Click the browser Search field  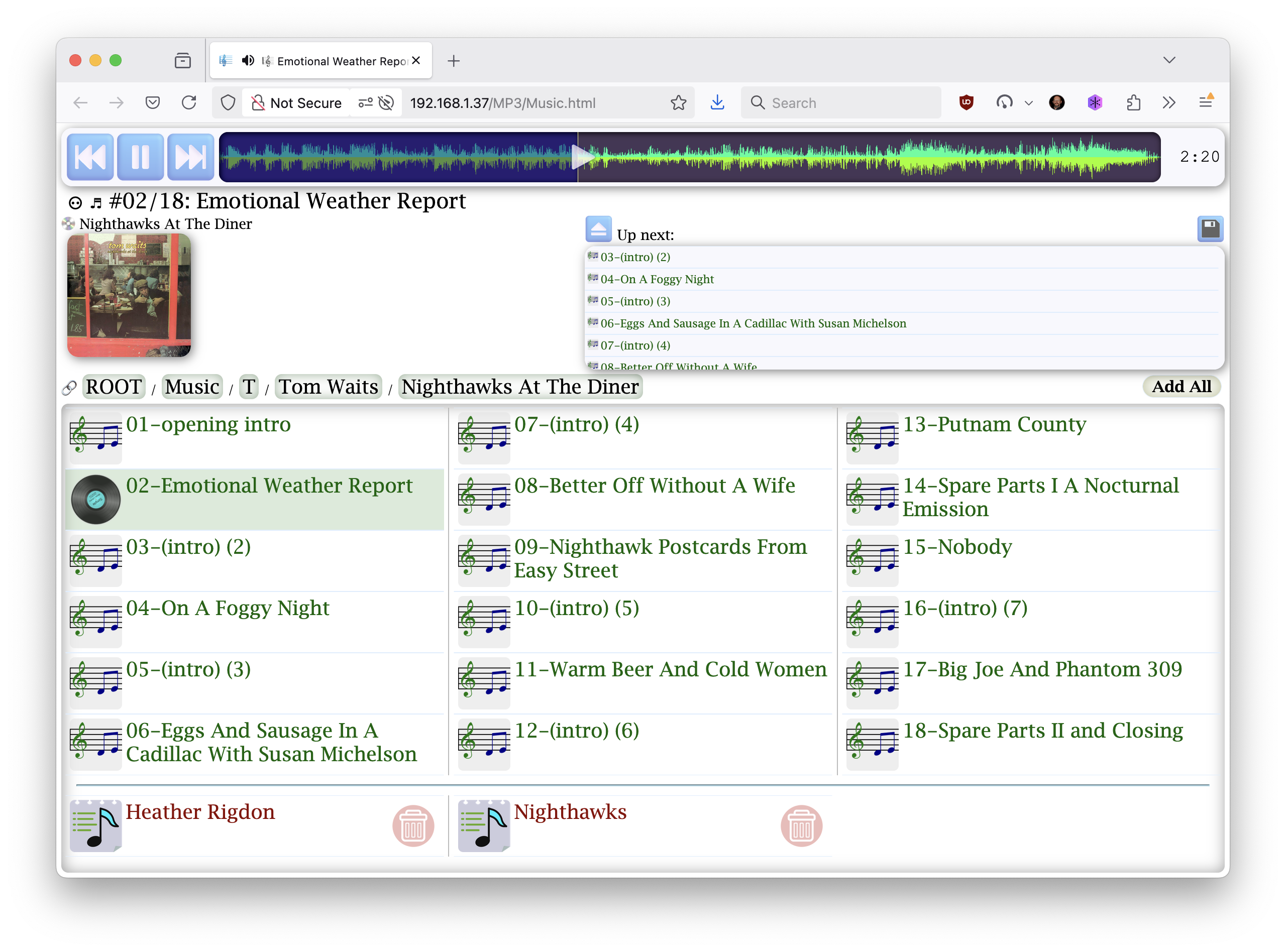click(x=841, y=102)
